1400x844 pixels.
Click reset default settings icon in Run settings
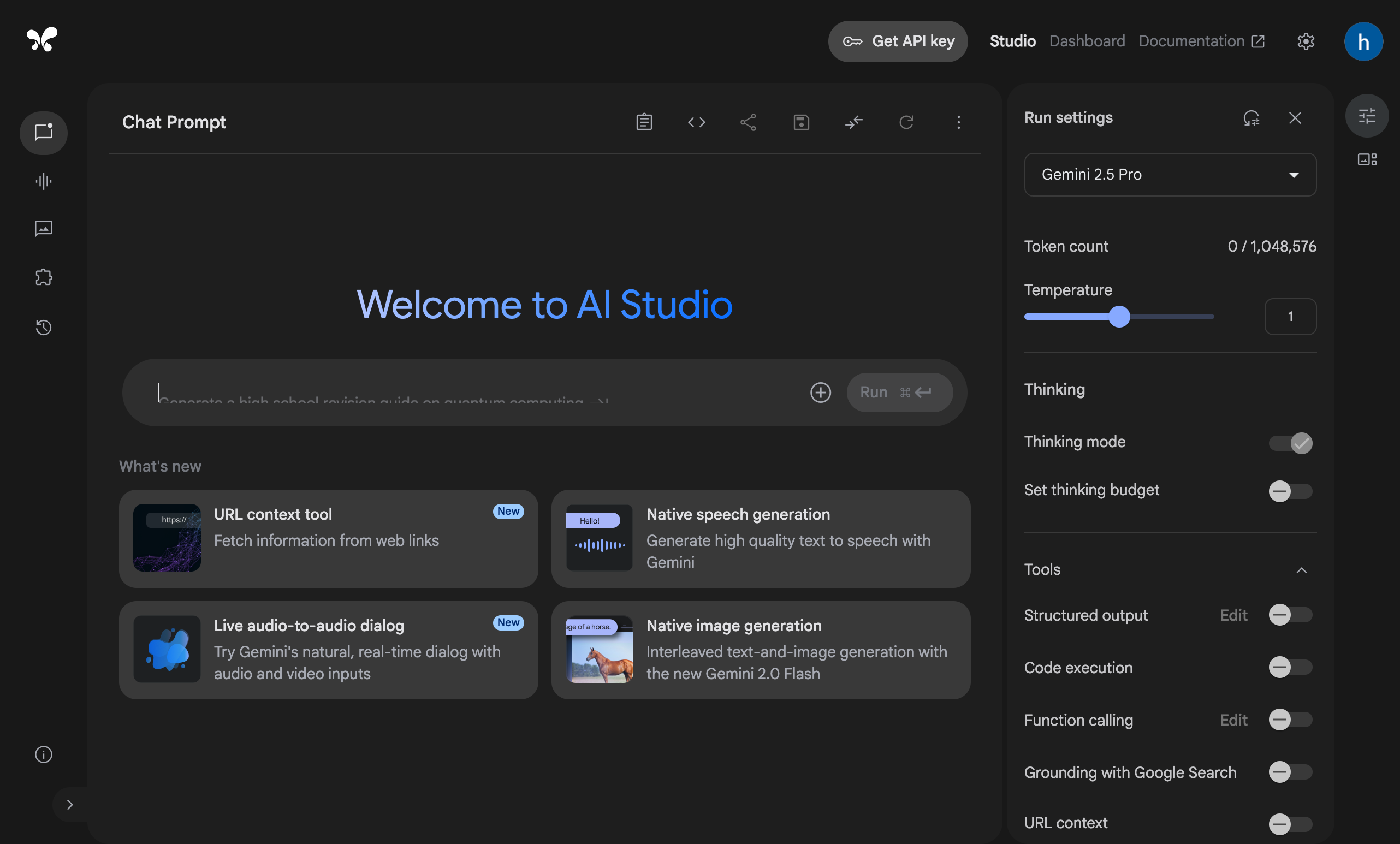(x=1251, y=117)
